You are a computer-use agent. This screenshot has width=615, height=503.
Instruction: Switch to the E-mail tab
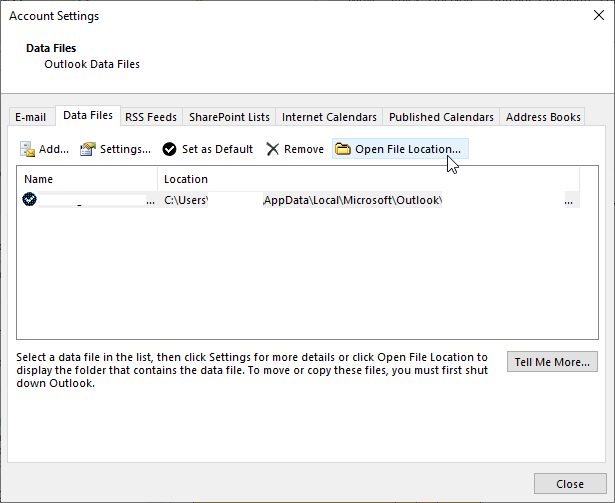[x=31, y=117]
